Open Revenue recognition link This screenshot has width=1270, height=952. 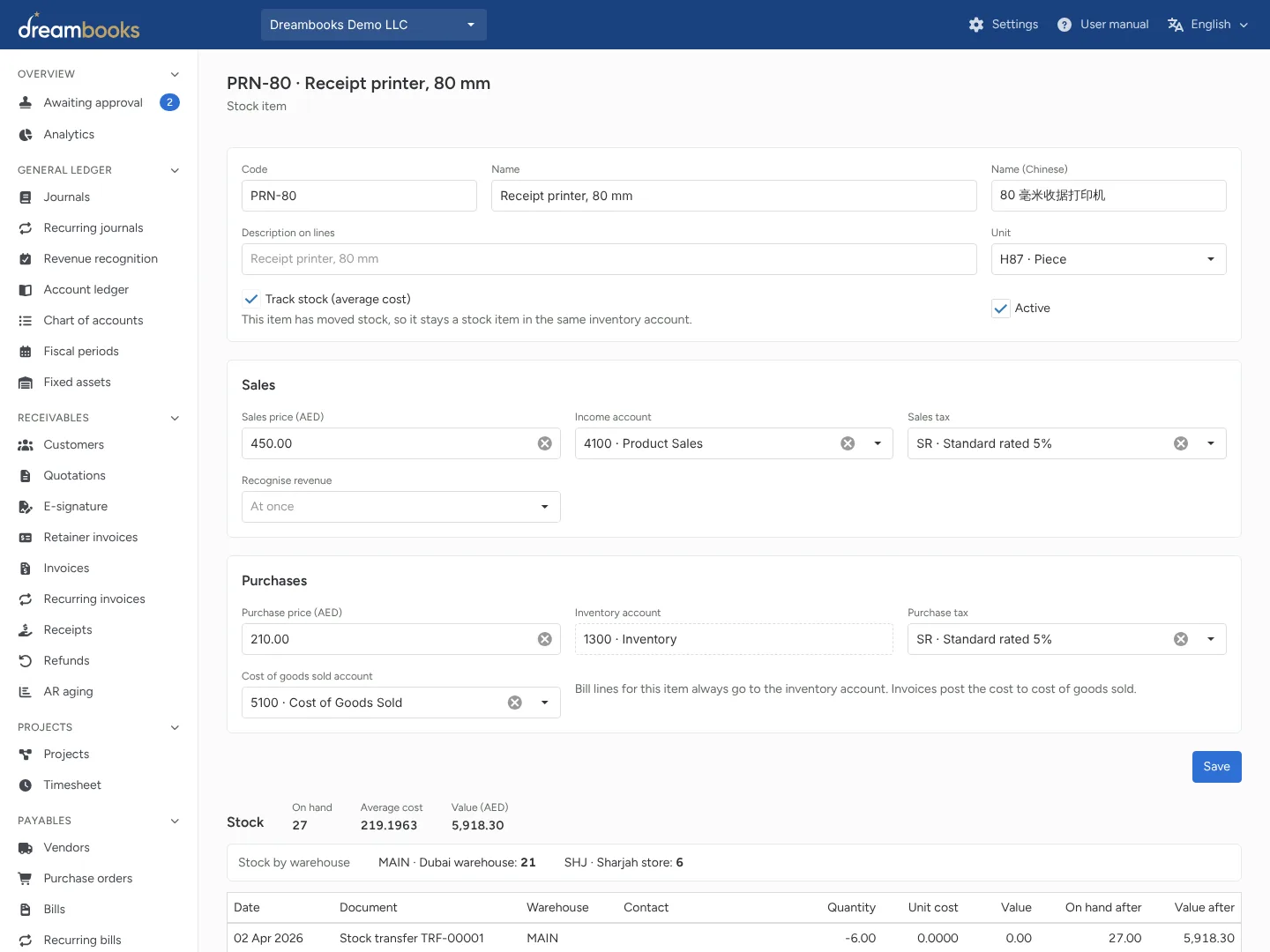click(99, 259)
